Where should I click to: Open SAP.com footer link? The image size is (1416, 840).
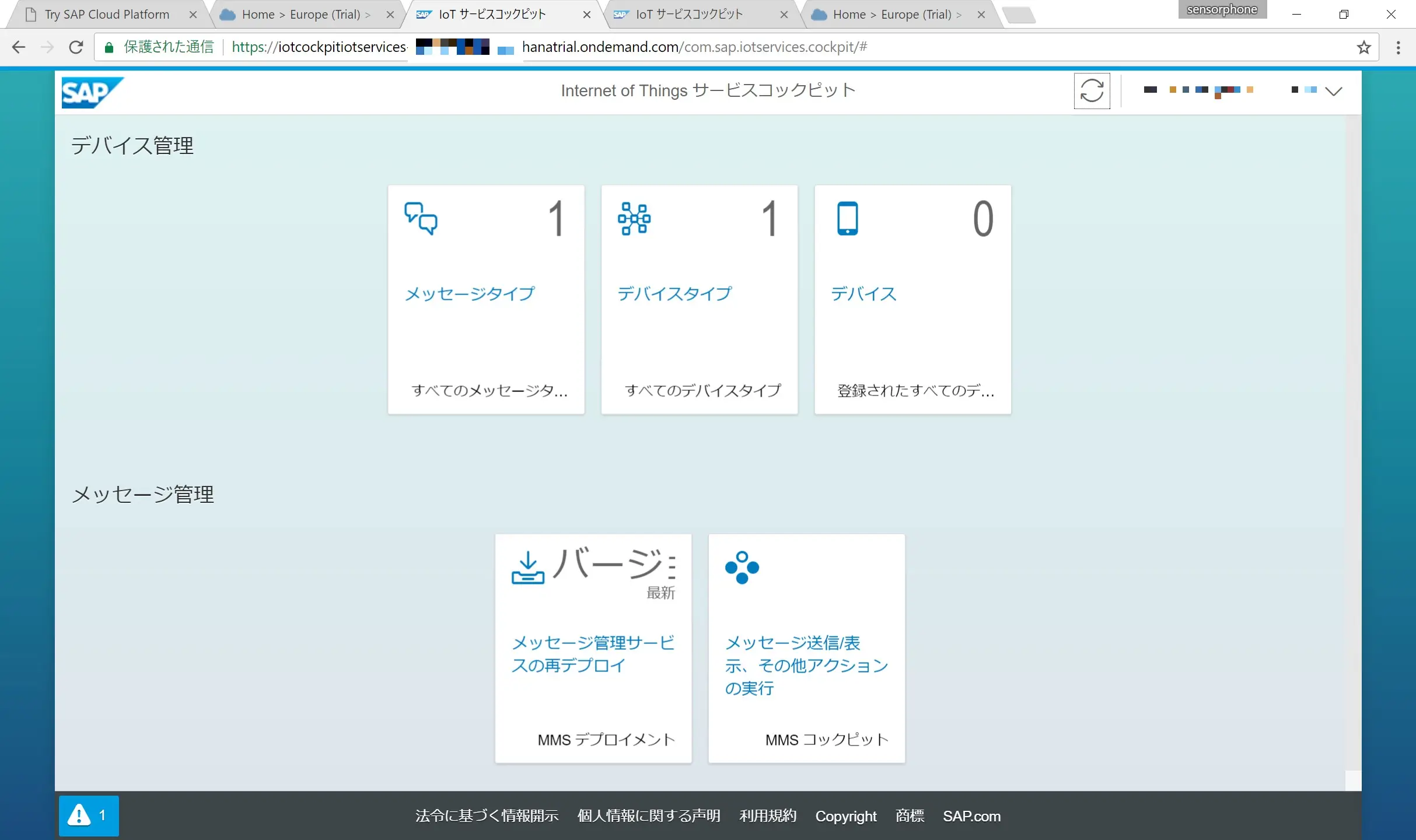pyautogui.click(x=971, y=816)
